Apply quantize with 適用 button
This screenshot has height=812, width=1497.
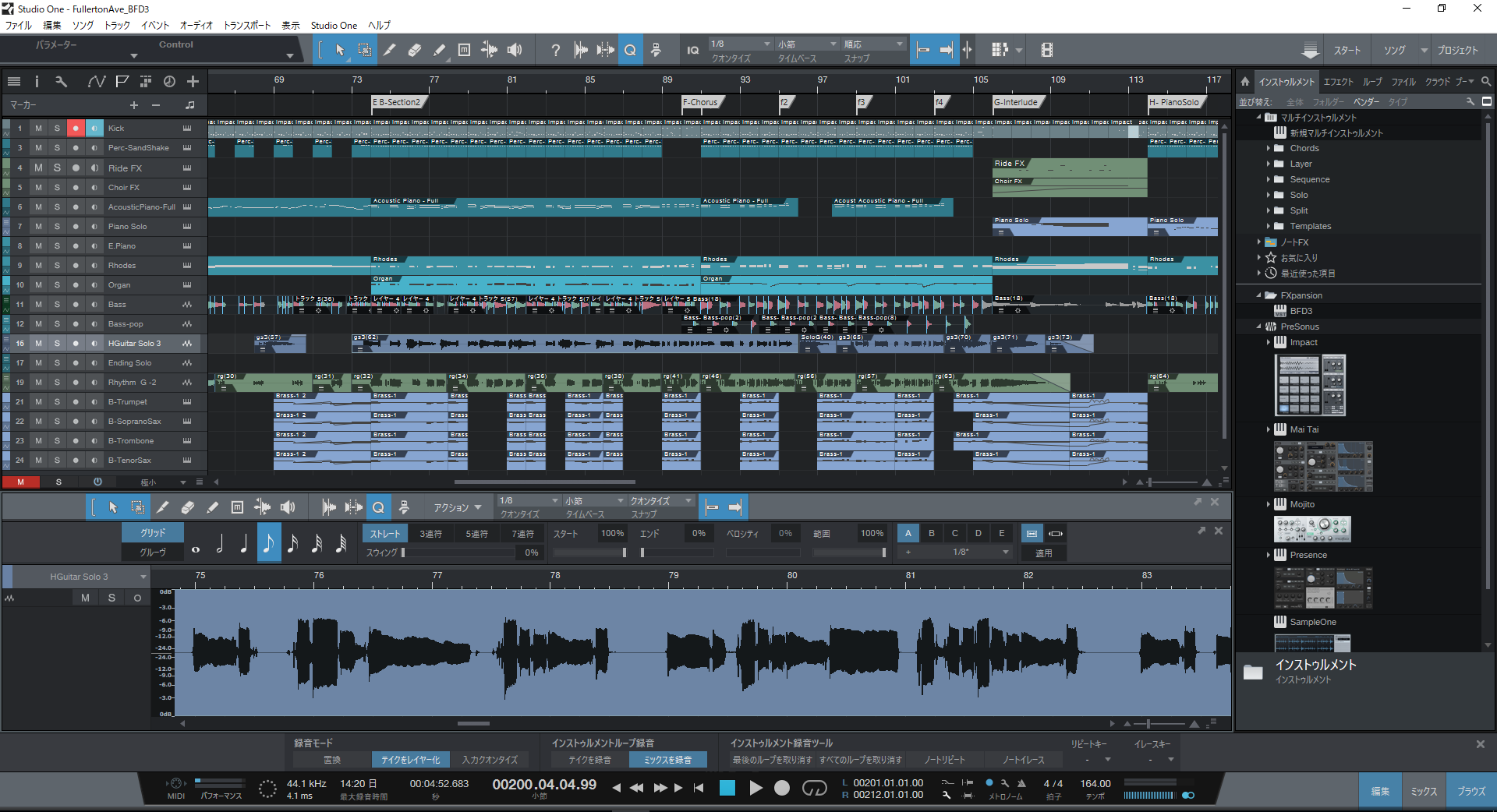tap(1043, 553)
